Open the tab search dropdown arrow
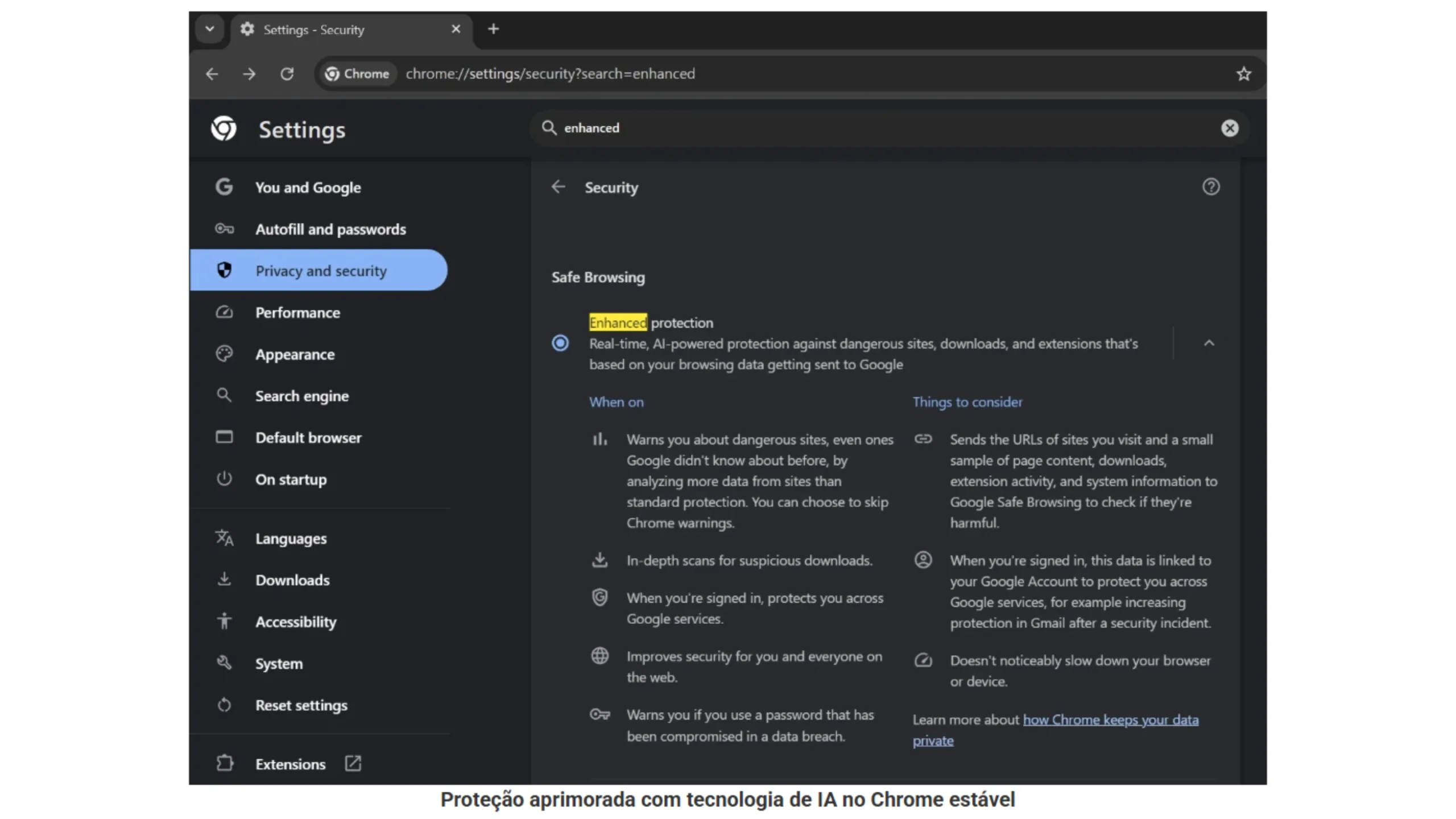The height and width of the screenshot is (819, 1456). (210, 29)
